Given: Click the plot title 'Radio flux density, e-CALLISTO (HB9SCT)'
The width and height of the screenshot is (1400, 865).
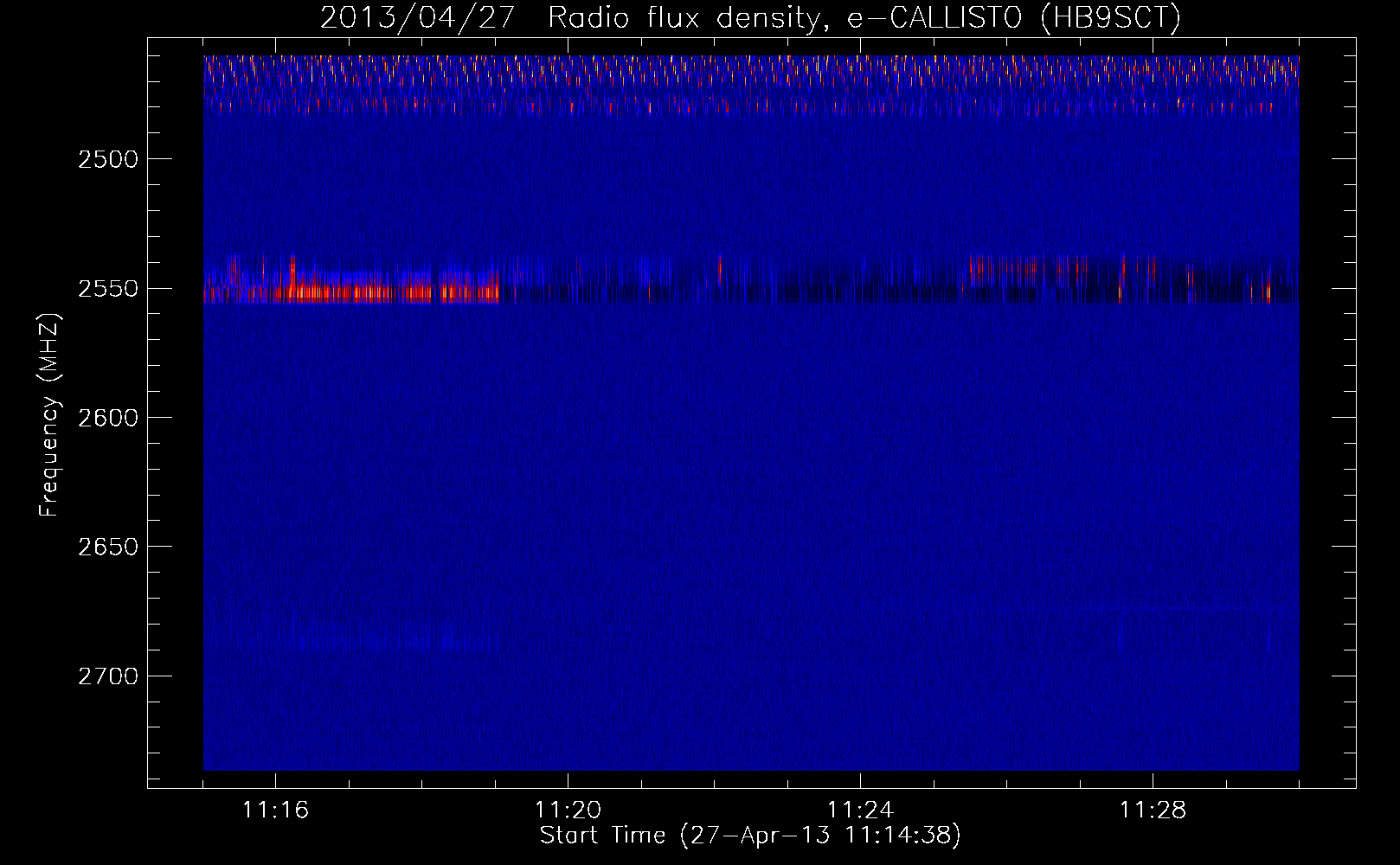Looking at the screenshot, I should (x=864, y=17).
